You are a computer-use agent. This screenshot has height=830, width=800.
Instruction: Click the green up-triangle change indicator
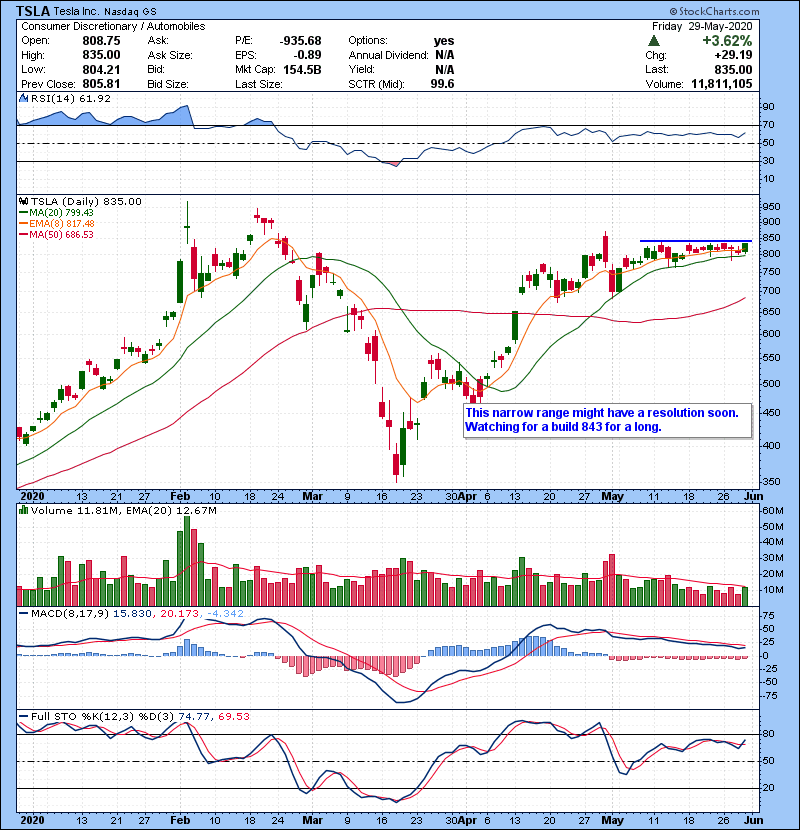tap(654, 41)
